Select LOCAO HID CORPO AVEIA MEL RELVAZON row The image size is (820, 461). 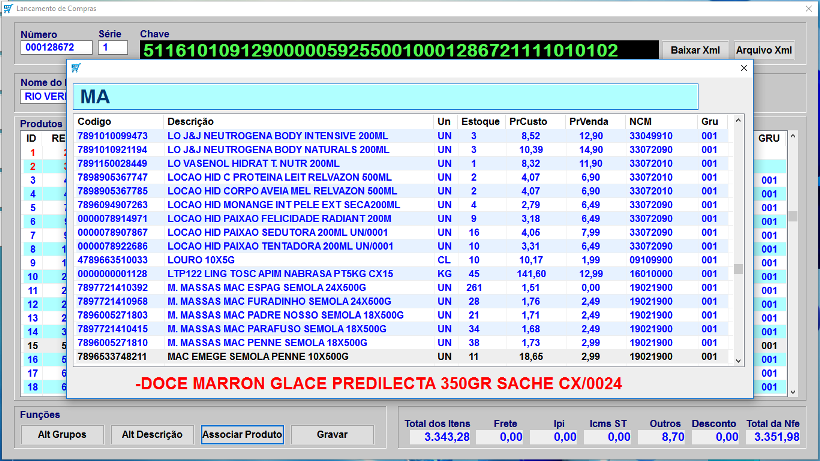pyautogui.click(x=401, y=191)
